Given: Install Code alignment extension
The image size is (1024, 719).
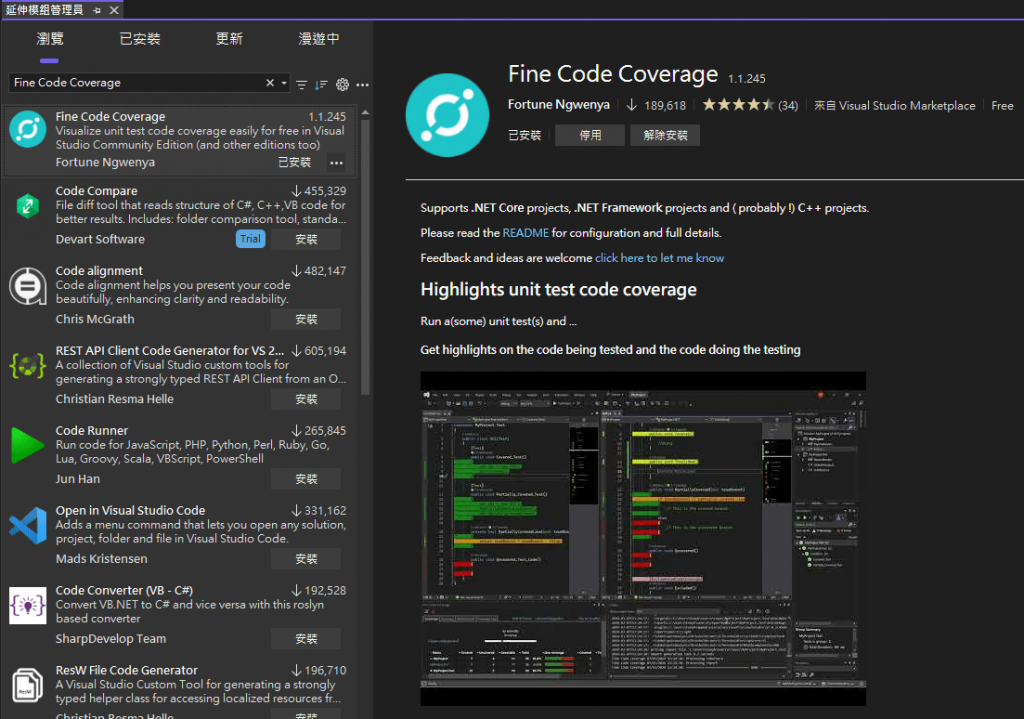Looking at the screenshot, I should coord(306,319).
